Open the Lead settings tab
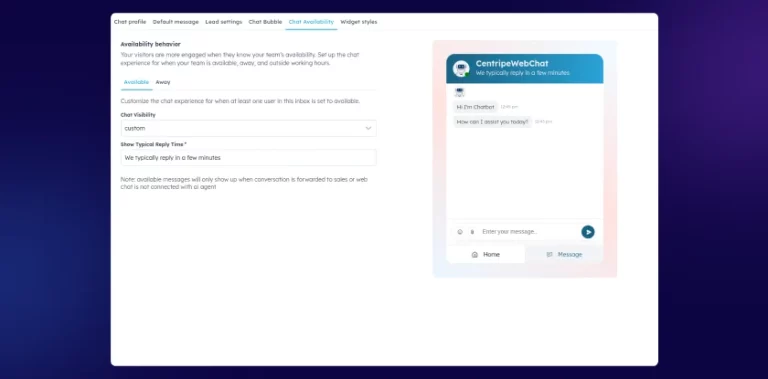Screen dimensions: 768x379 (223, 22)
